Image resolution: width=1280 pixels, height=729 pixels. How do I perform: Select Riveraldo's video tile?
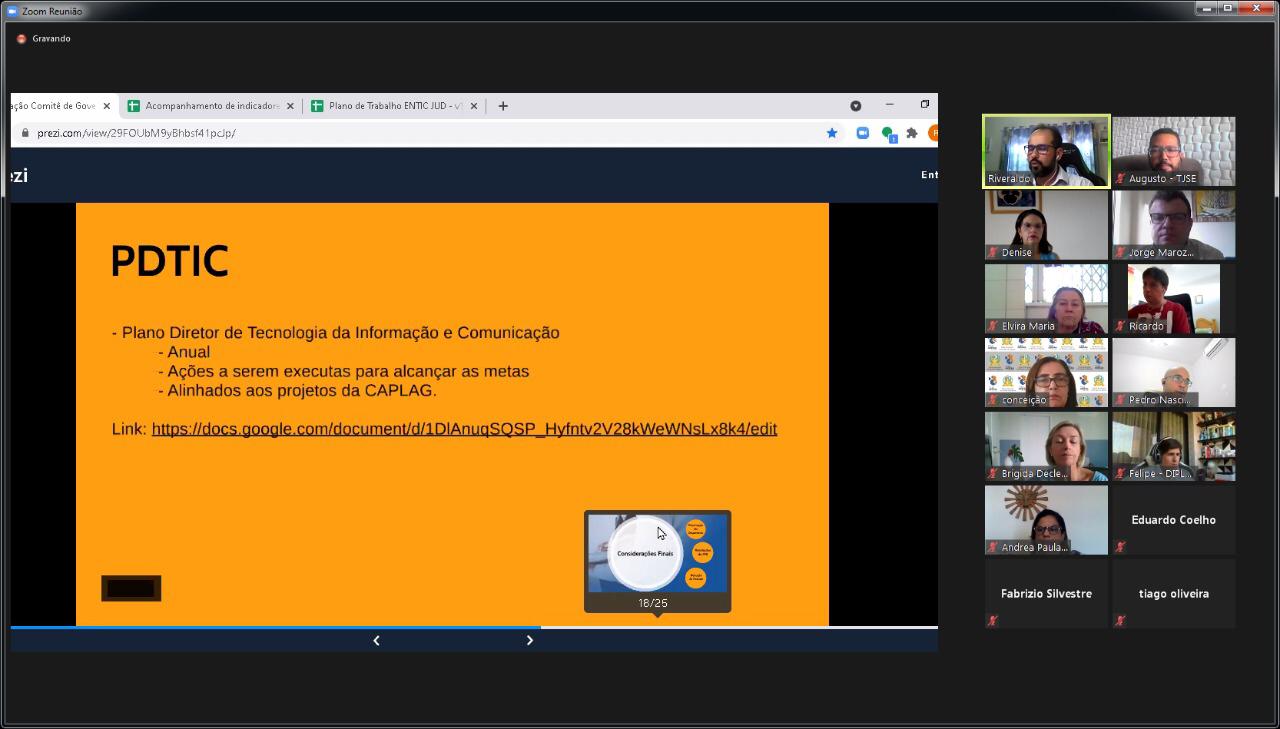(x=1046, y=151)
